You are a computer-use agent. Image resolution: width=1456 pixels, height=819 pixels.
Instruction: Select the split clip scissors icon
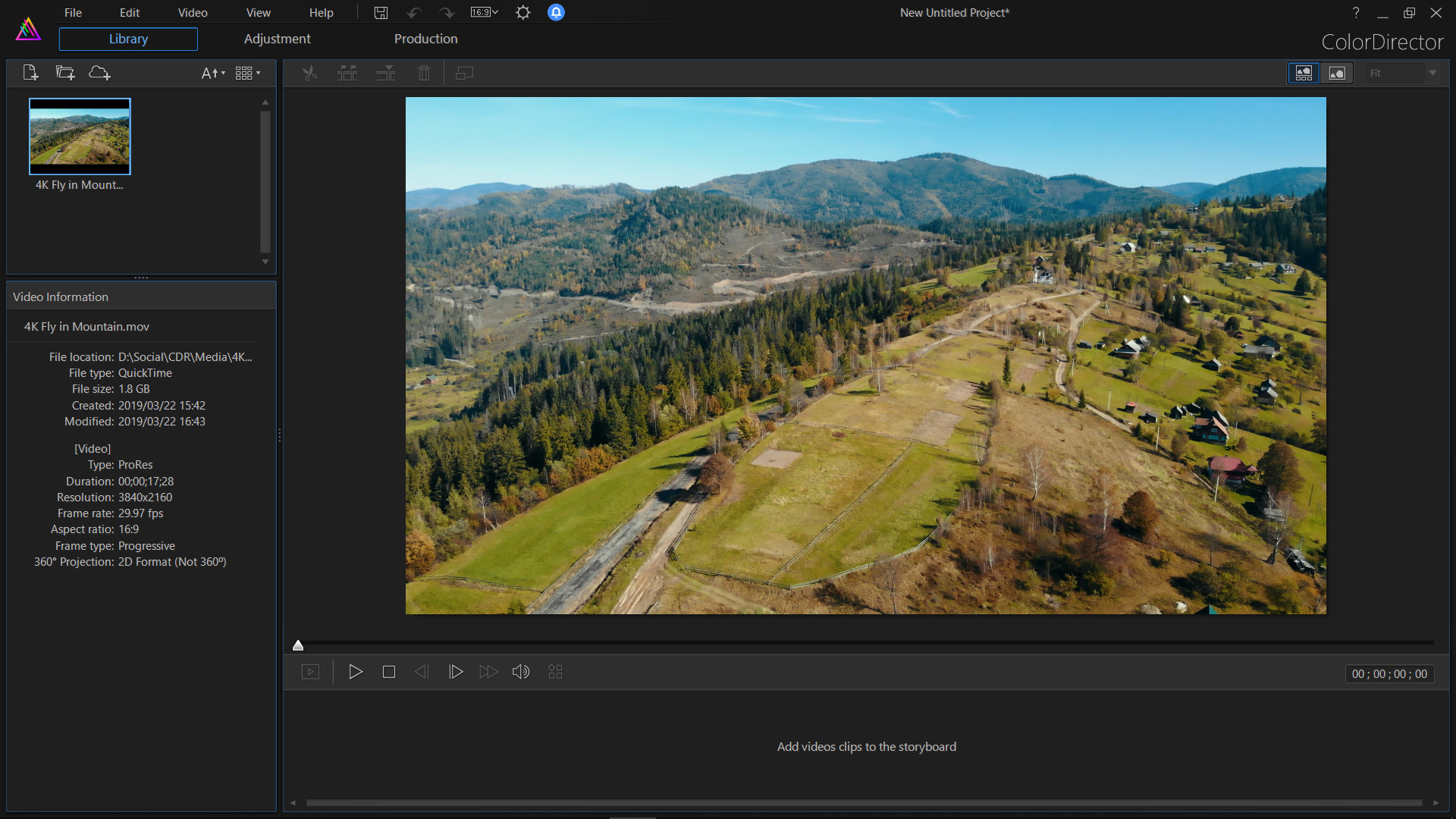point(309,73)
